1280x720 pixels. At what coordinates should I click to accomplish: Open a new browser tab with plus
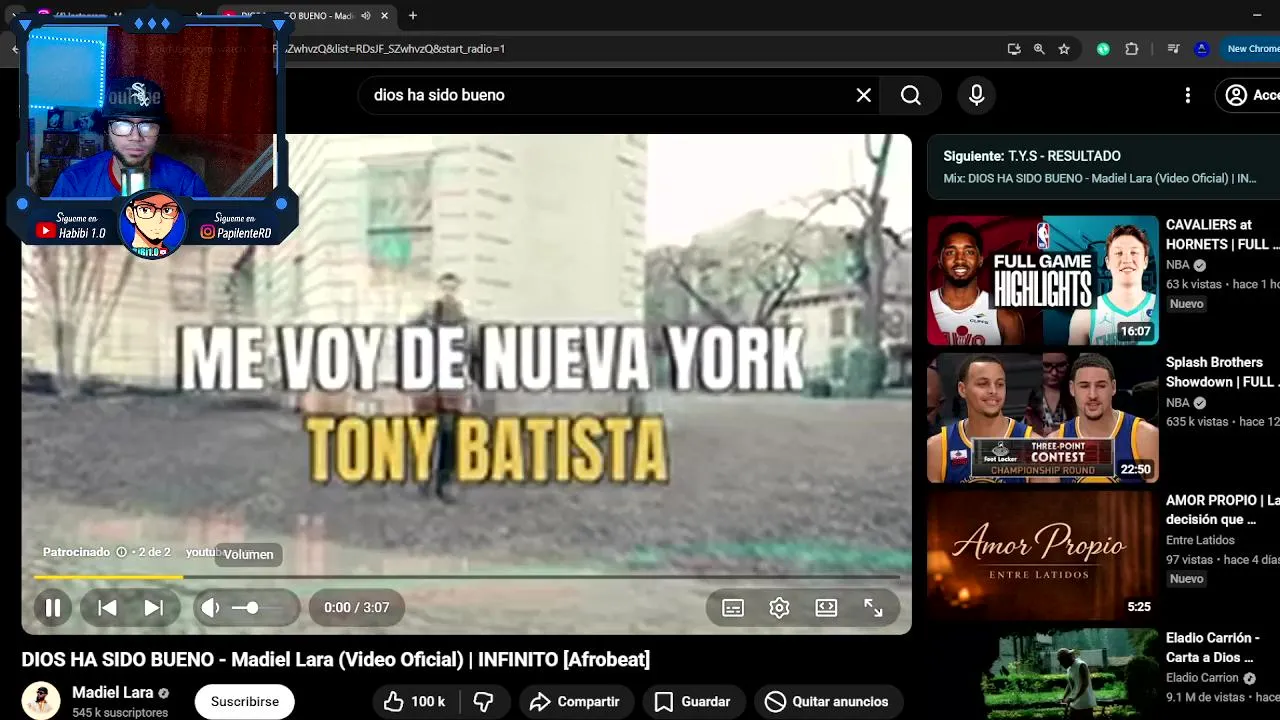412,15
